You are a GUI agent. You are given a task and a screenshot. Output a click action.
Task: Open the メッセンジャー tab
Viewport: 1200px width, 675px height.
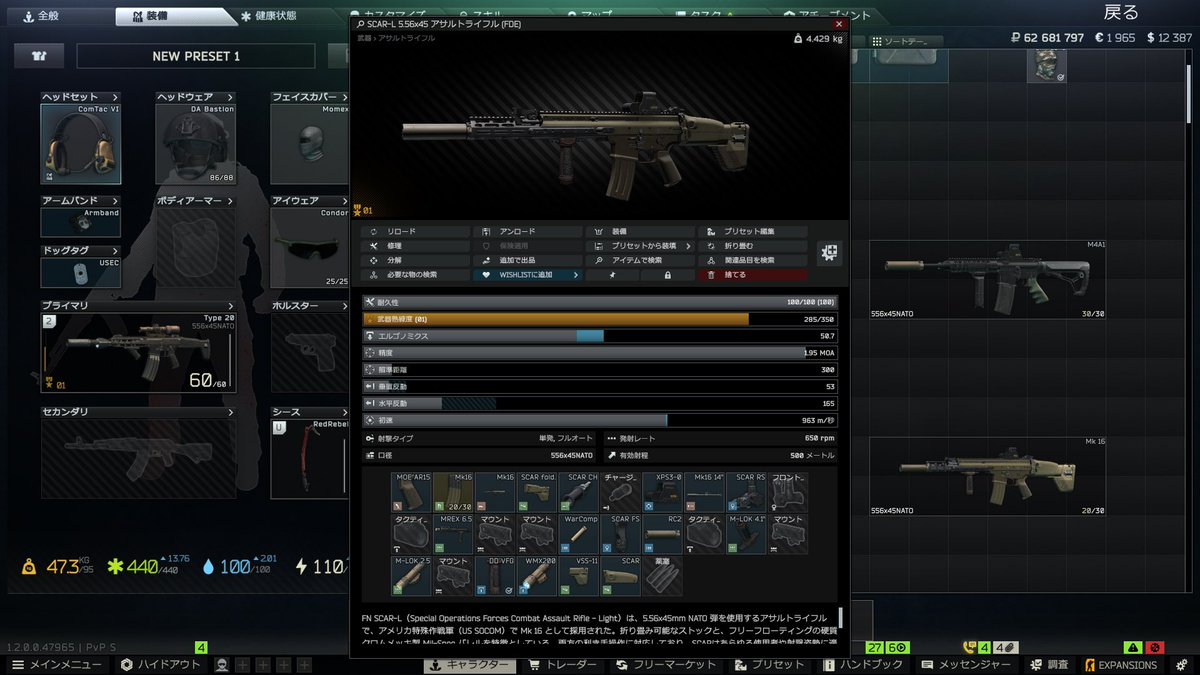click(965, 665)
